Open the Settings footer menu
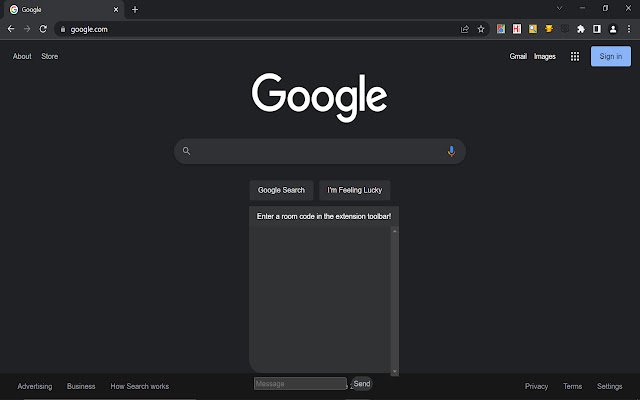Screen dimensions: 640x400 pyautogui.click(x=609, y=386)
